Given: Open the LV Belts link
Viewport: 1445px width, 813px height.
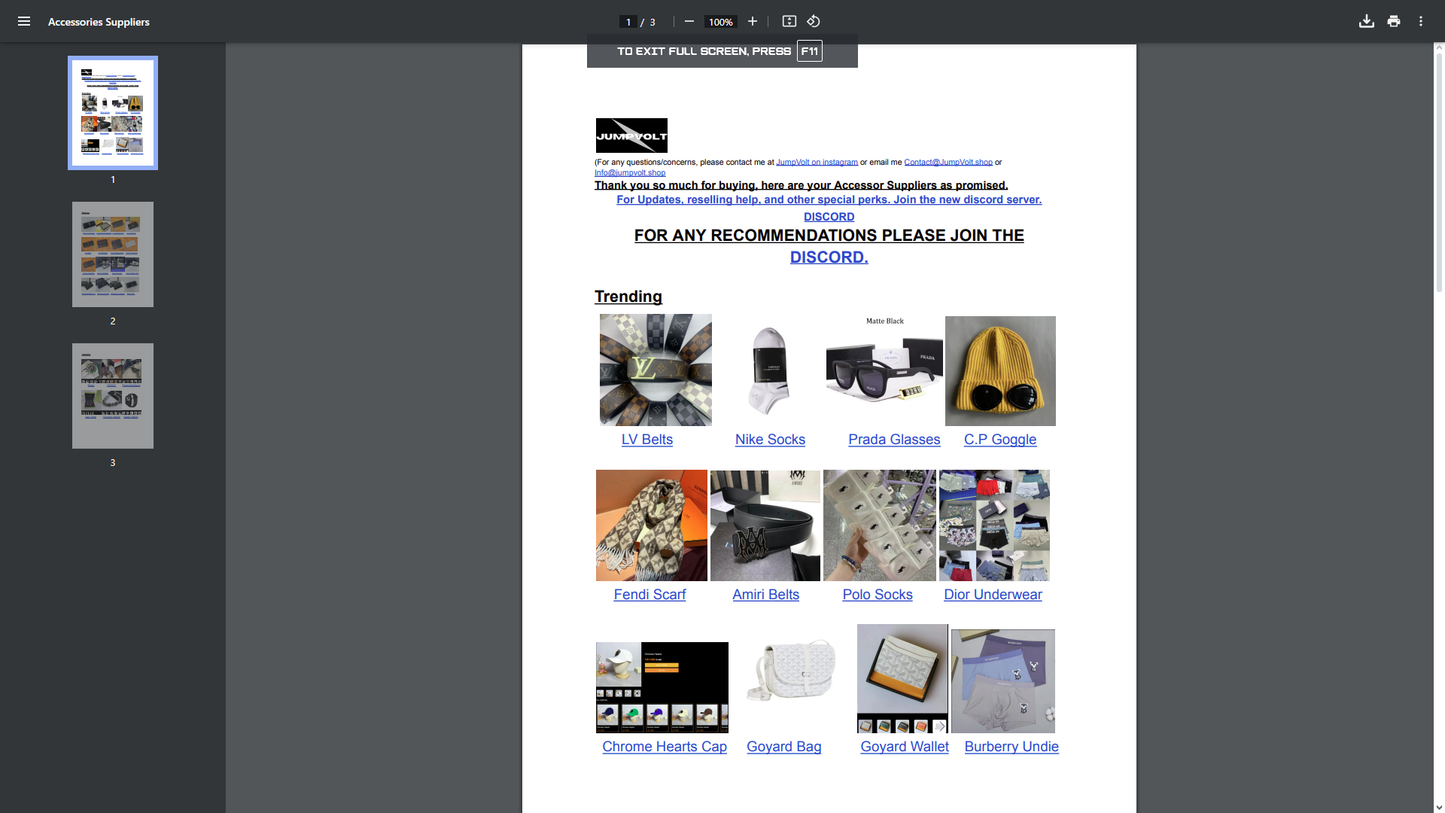Looking at the screenshot, I should [x=647, y=440].
